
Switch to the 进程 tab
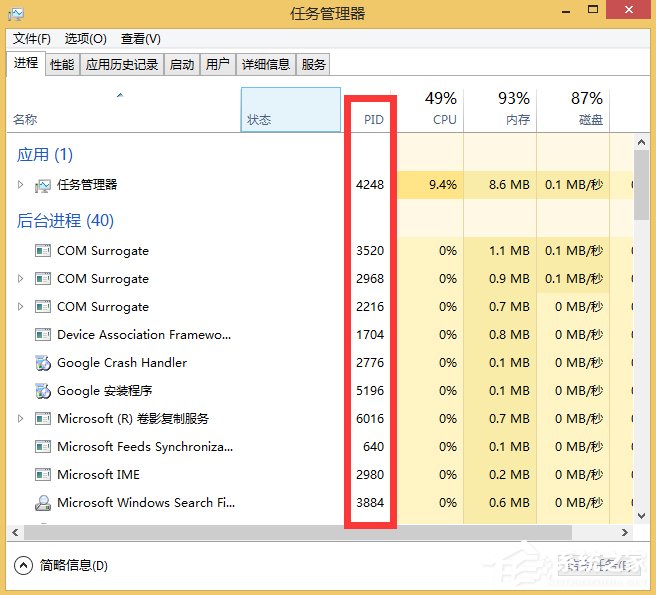tap(26, 64)
